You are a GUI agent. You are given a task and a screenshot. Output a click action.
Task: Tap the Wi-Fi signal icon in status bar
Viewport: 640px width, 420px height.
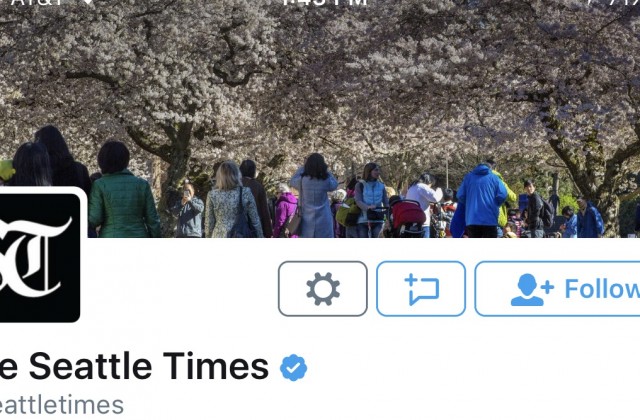[88, 2]
